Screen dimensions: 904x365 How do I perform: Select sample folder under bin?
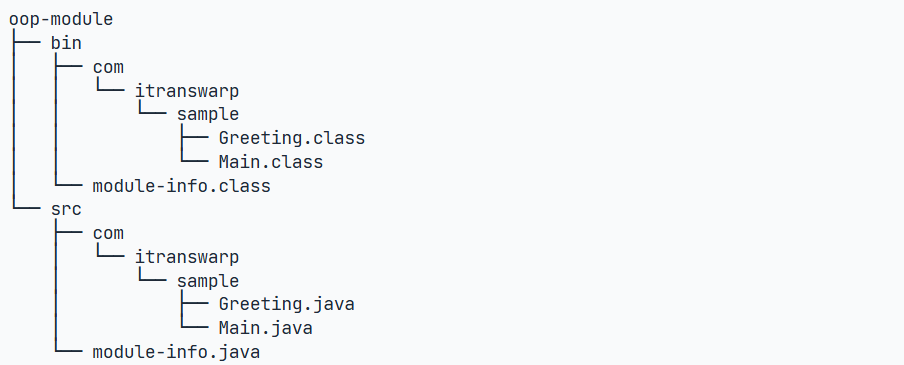tap(208, 114)
